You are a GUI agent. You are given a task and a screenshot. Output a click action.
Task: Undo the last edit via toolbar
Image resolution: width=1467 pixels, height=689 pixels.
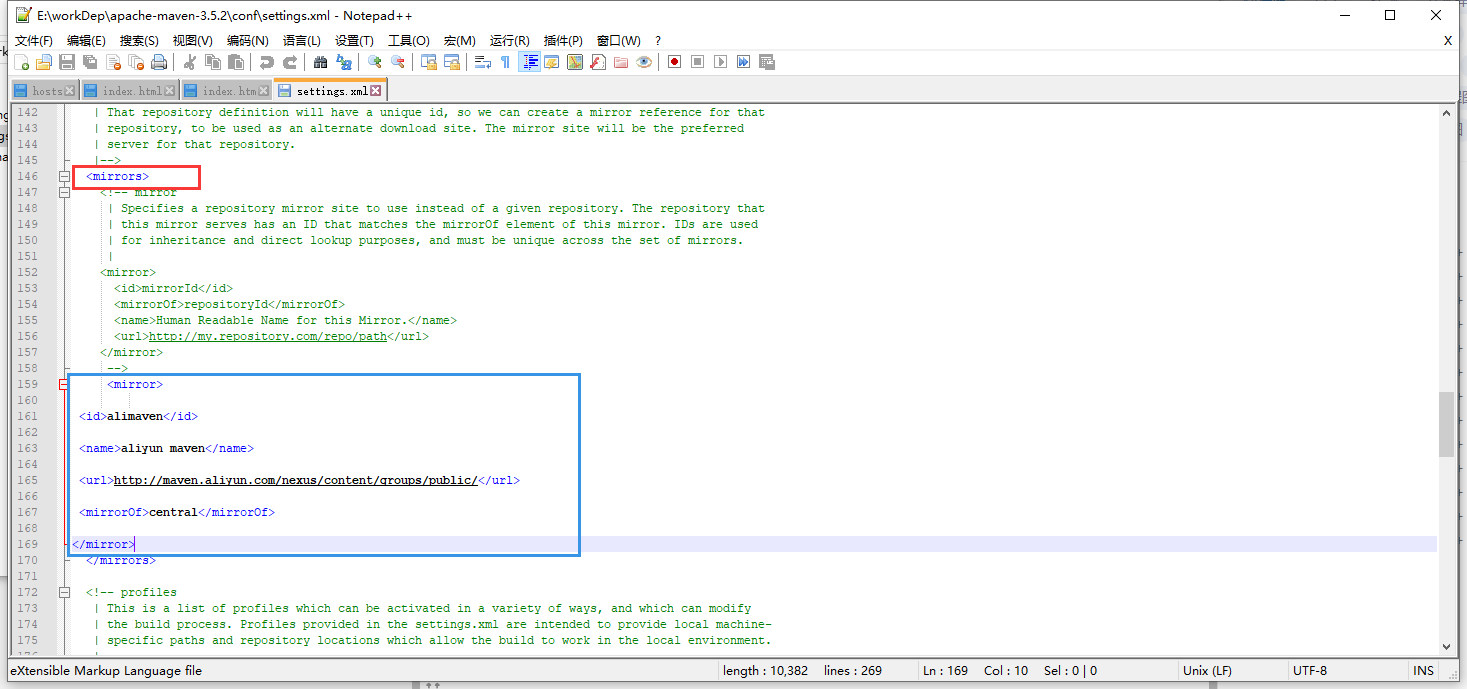click(266, 62)
